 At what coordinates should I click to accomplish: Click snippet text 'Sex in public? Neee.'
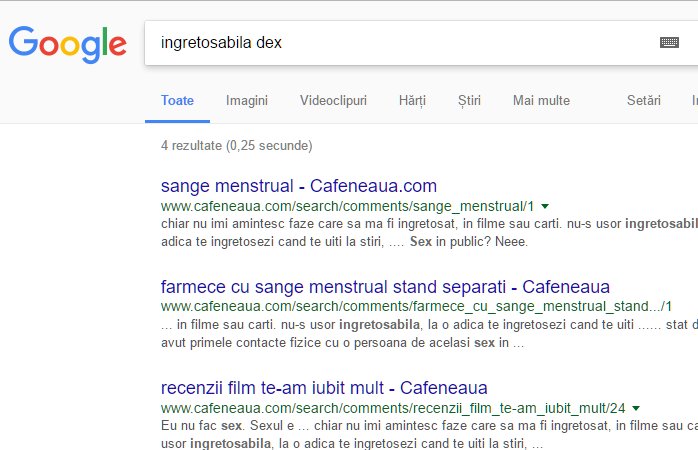point(469,242)
